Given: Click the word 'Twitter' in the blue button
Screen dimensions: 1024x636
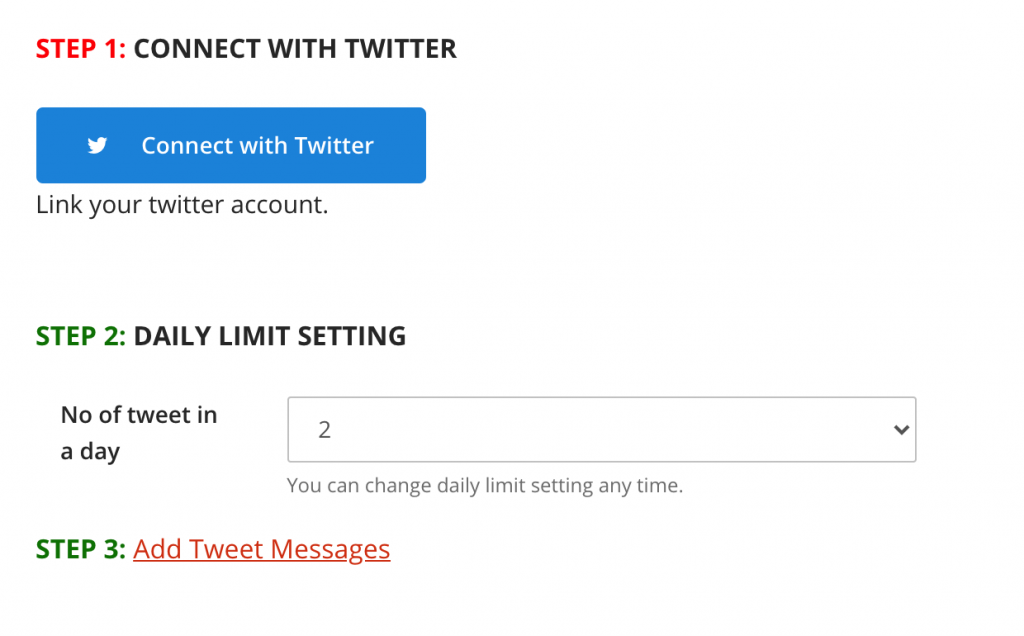Looking at the screenshot, I should pos(334,146).
